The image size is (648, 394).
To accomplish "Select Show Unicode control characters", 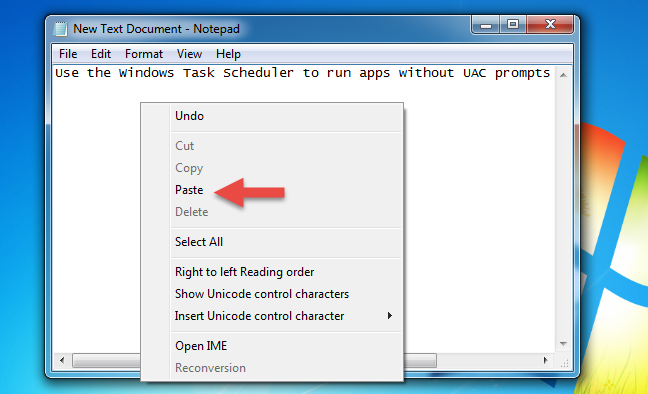I will (x=272, y=294).
